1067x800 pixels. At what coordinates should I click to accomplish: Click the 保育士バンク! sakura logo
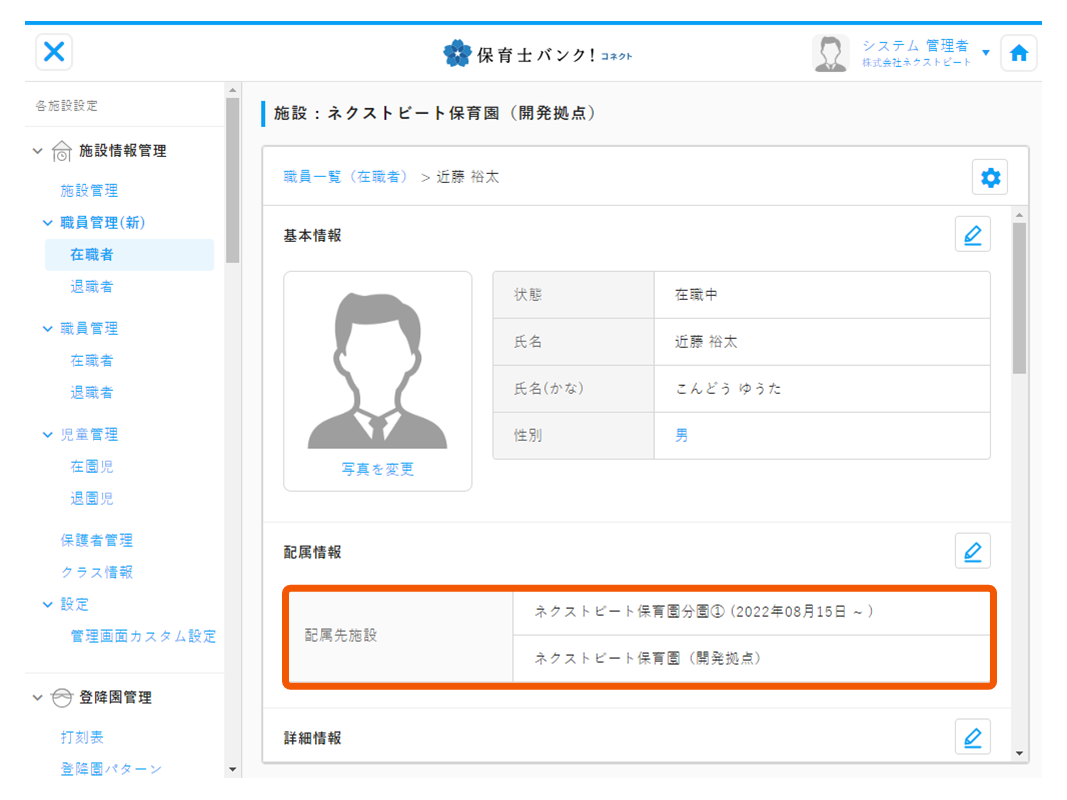click(457, 53)
